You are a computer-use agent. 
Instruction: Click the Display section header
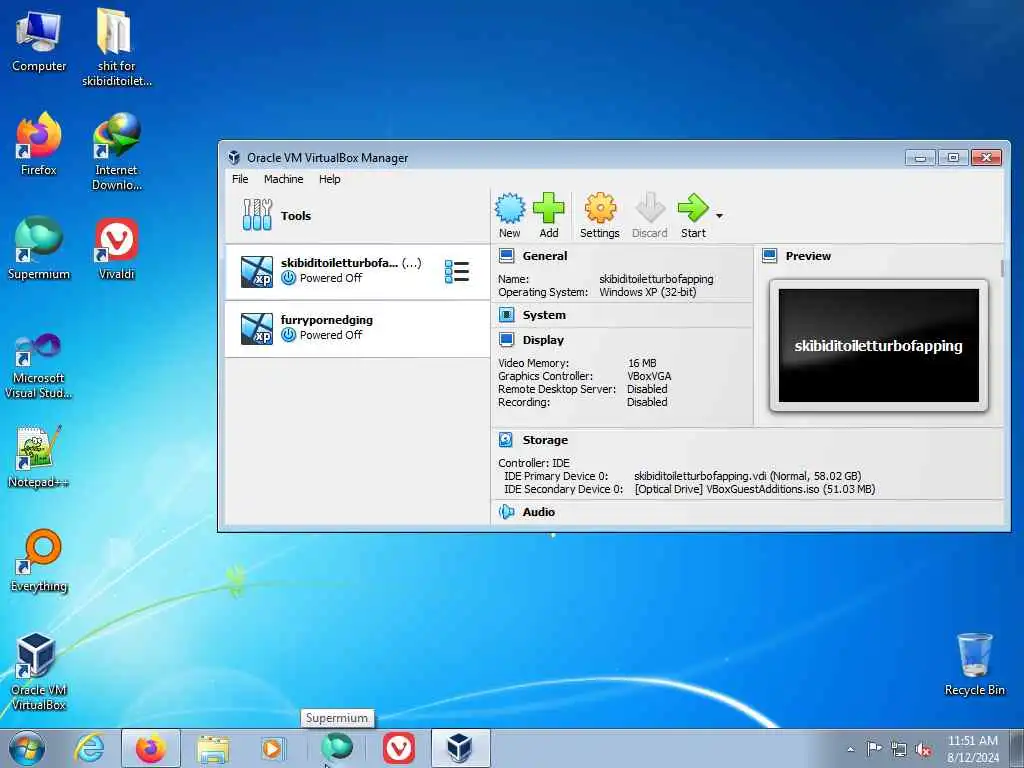543,340
